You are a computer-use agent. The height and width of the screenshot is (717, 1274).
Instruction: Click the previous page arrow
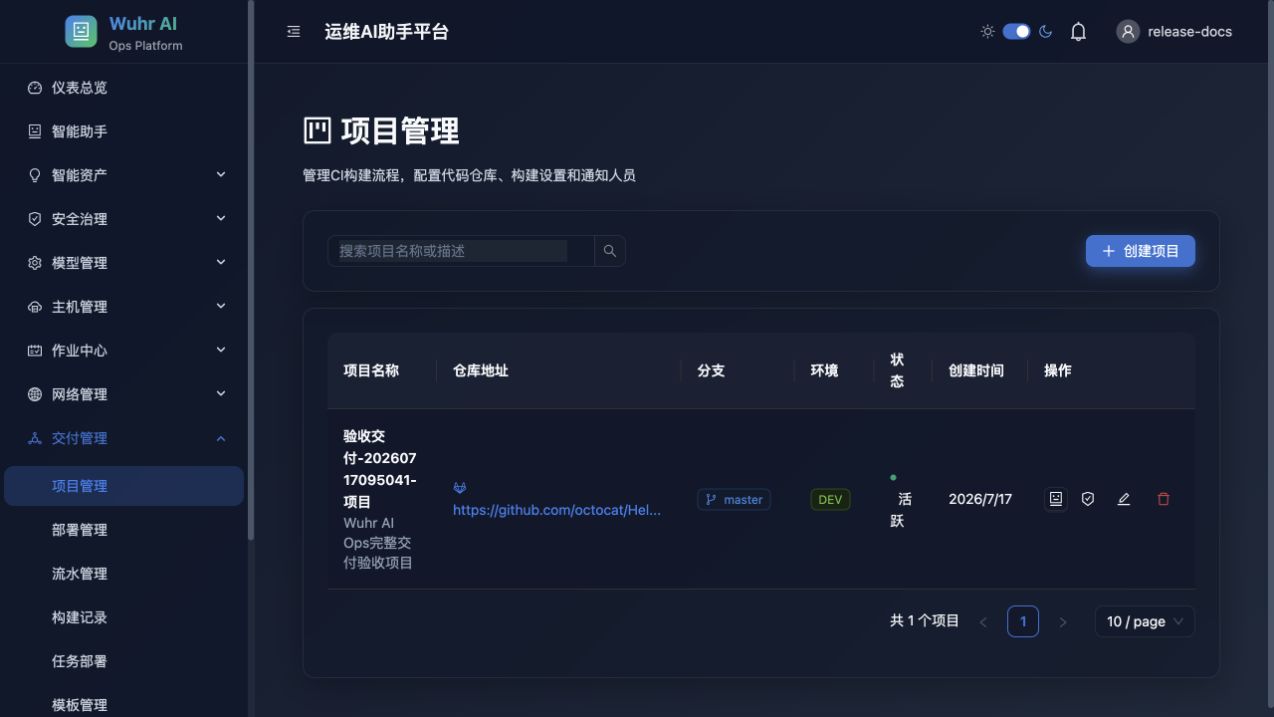tap(983, 622)
